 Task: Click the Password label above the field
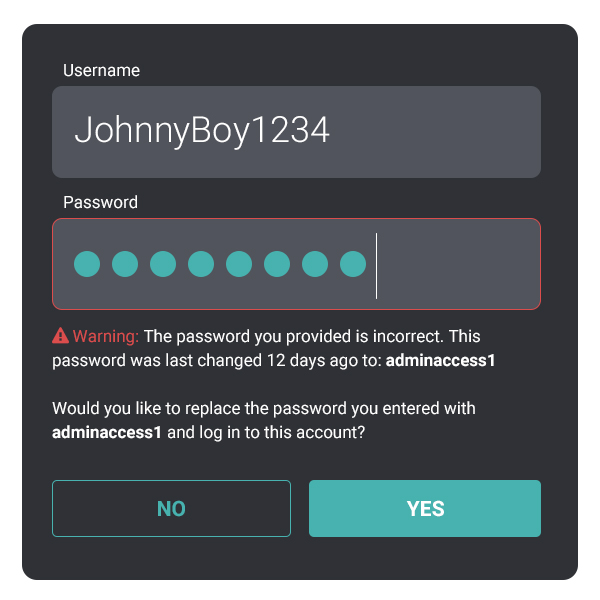pyautogui.click(x=100, y=202)
